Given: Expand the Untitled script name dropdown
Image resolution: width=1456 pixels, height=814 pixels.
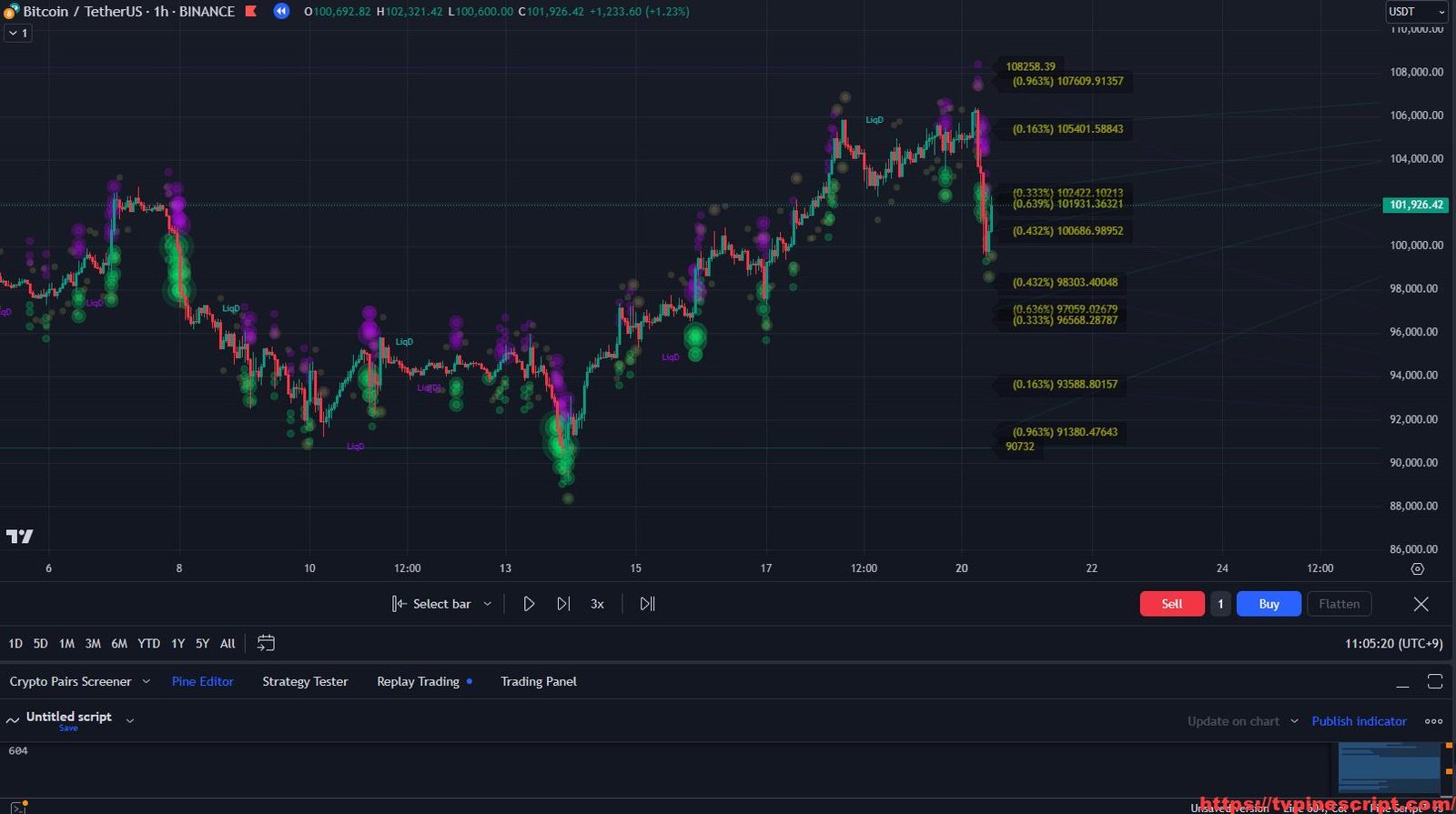Looking at the screenshot, I should [130, 720].
